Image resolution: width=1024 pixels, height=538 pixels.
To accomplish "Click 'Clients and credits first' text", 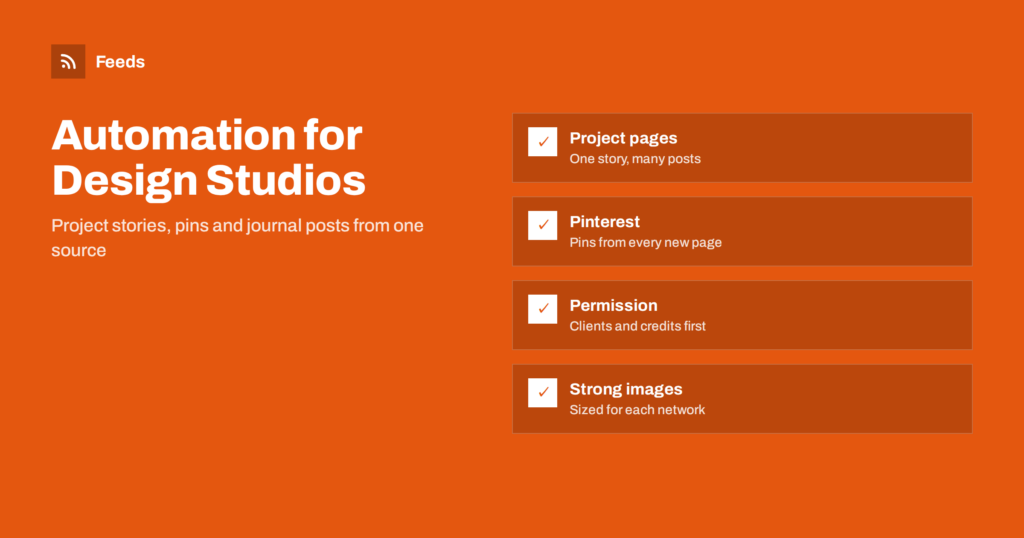I will click(x=637, y=326).
